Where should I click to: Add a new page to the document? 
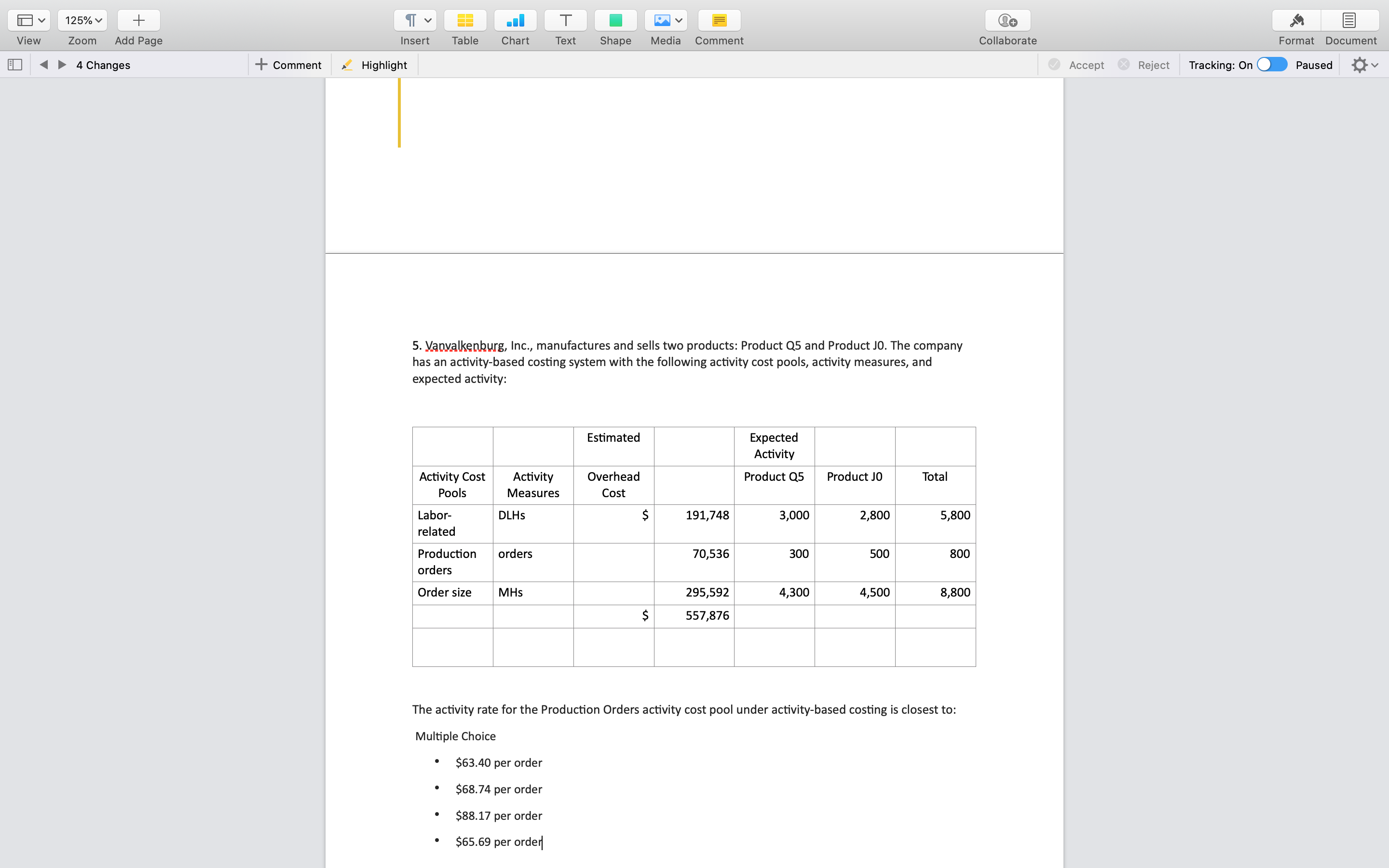point(138,20)
